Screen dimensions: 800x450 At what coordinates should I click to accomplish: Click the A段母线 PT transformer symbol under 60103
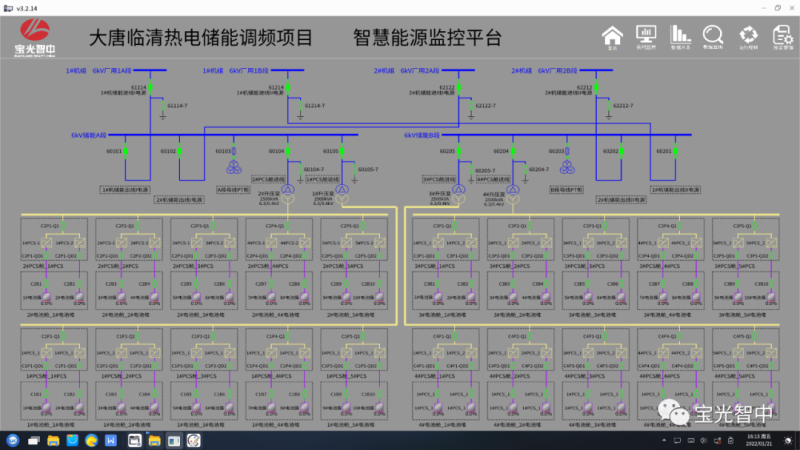(x=233, y=166)
